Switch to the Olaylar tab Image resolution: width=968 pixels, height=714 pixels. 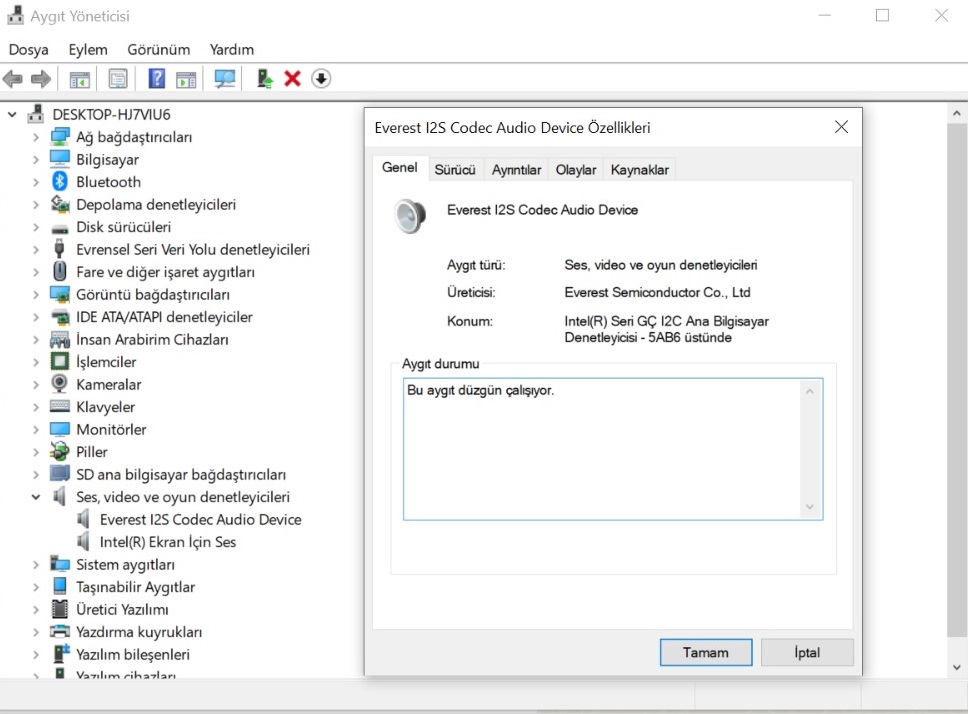pyautogui.click(x=576, y=170)
